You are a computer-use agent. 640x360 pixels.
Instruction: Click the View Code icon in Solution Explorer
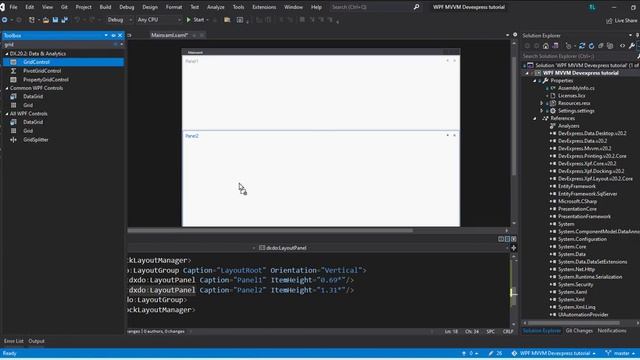(x=622, y=46)
